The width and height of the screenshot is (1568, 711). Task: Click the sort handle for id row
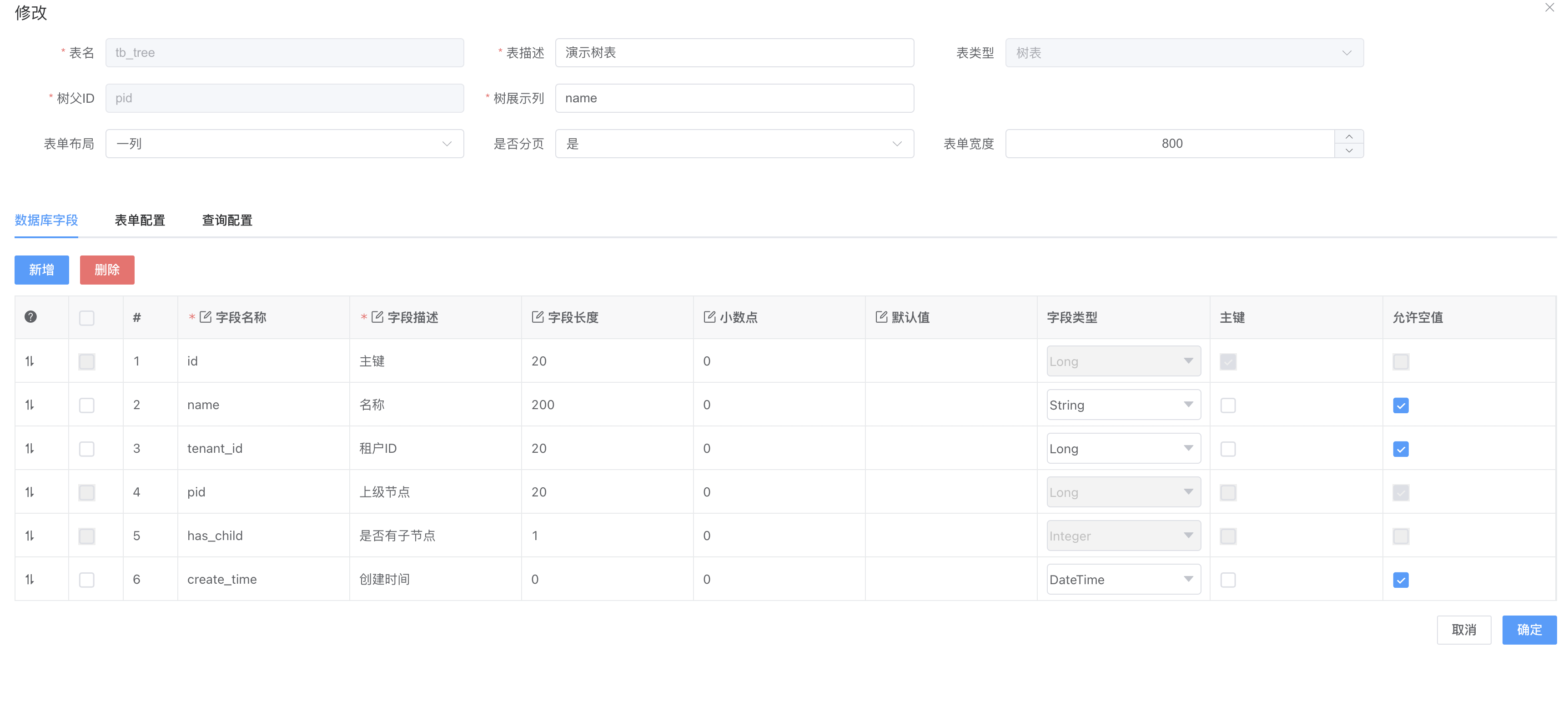pyautogui.click(x=29, y=361)
